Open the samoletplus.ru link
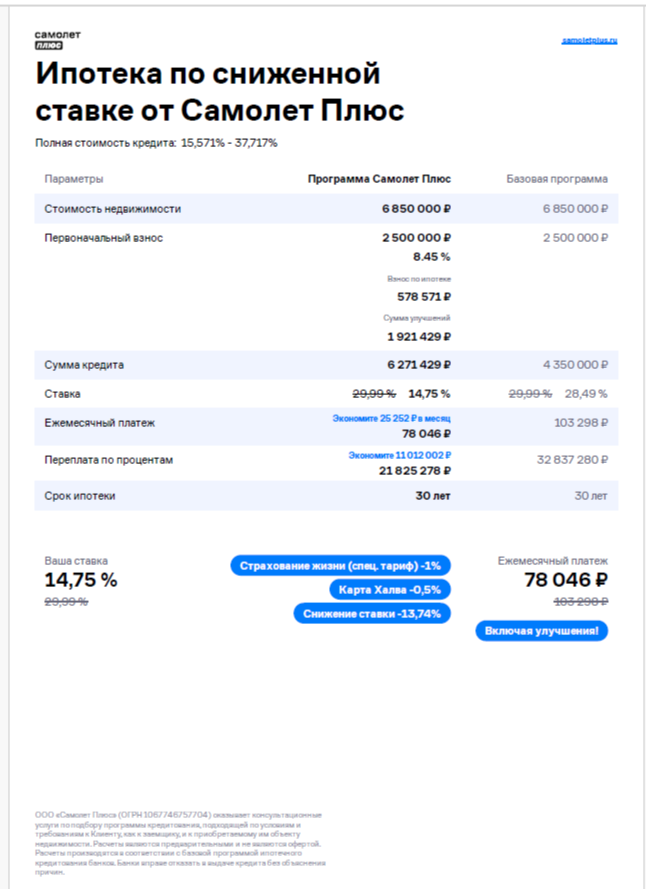 (x=589, y=40)
